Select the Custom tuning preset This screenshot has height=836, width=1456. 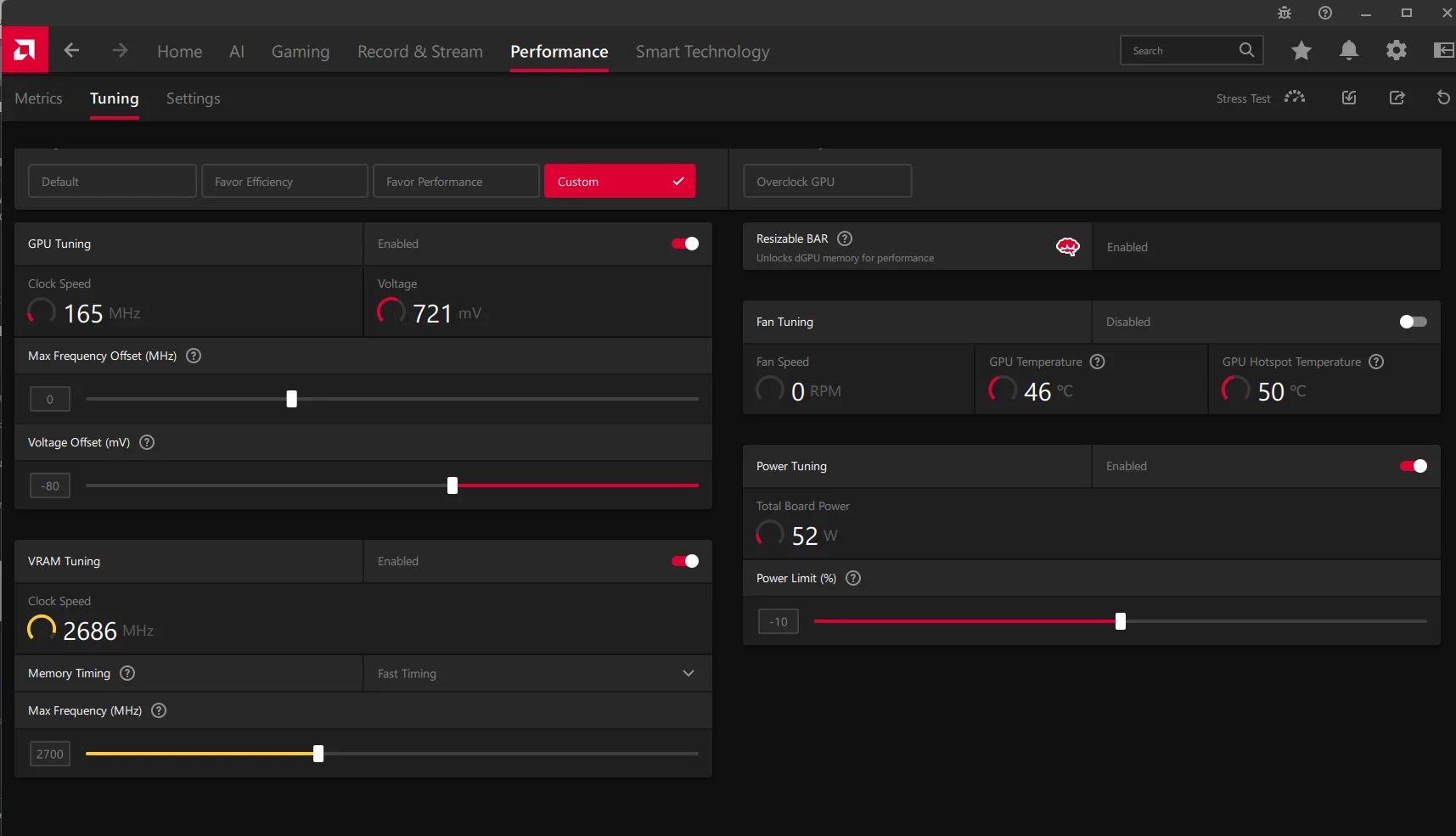pos(620,181)
